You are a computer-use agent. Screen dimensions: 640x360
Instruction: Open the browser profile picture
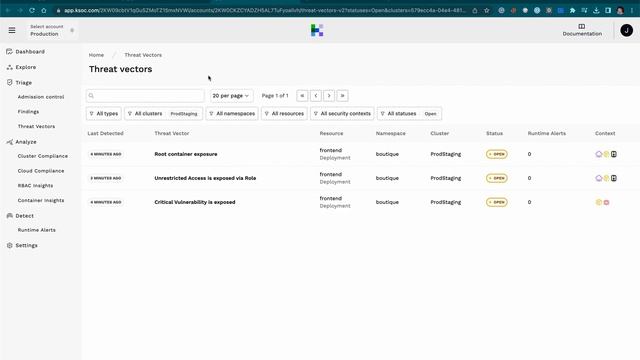[x=620, y=11]
